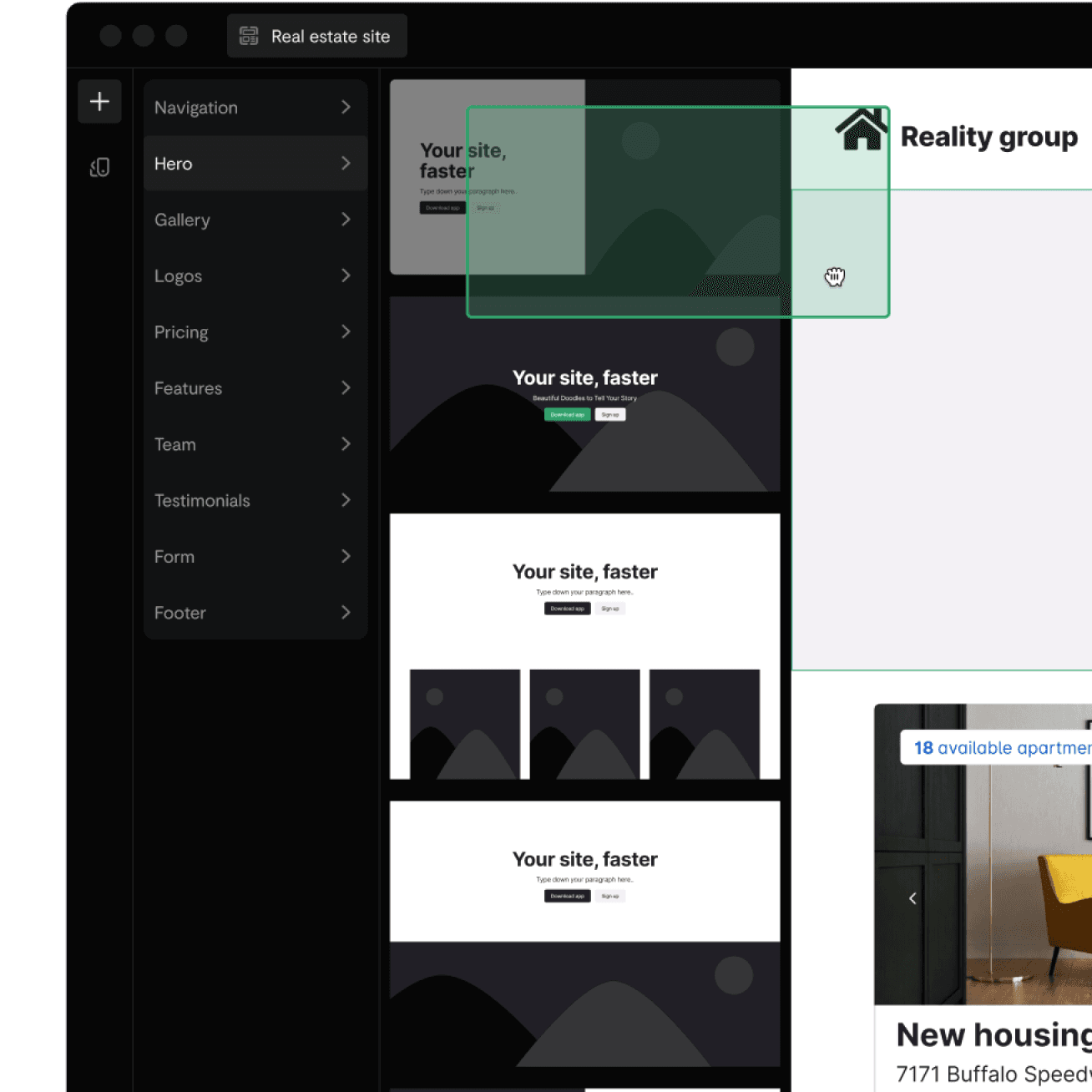Screen dimensions: 1092x1092
Task: Click the previous-slide arrow on apartment photo
Action: coord(913,898)
